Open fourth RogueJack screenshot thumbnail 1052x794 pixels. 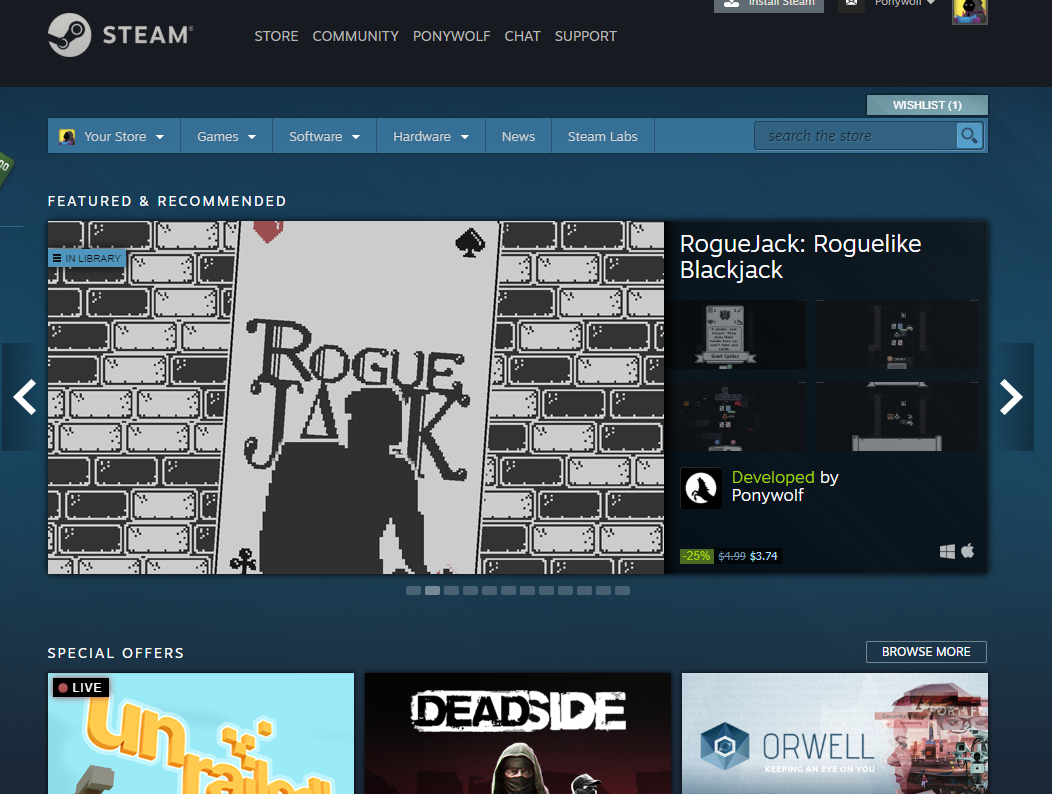tap(897, 417)
